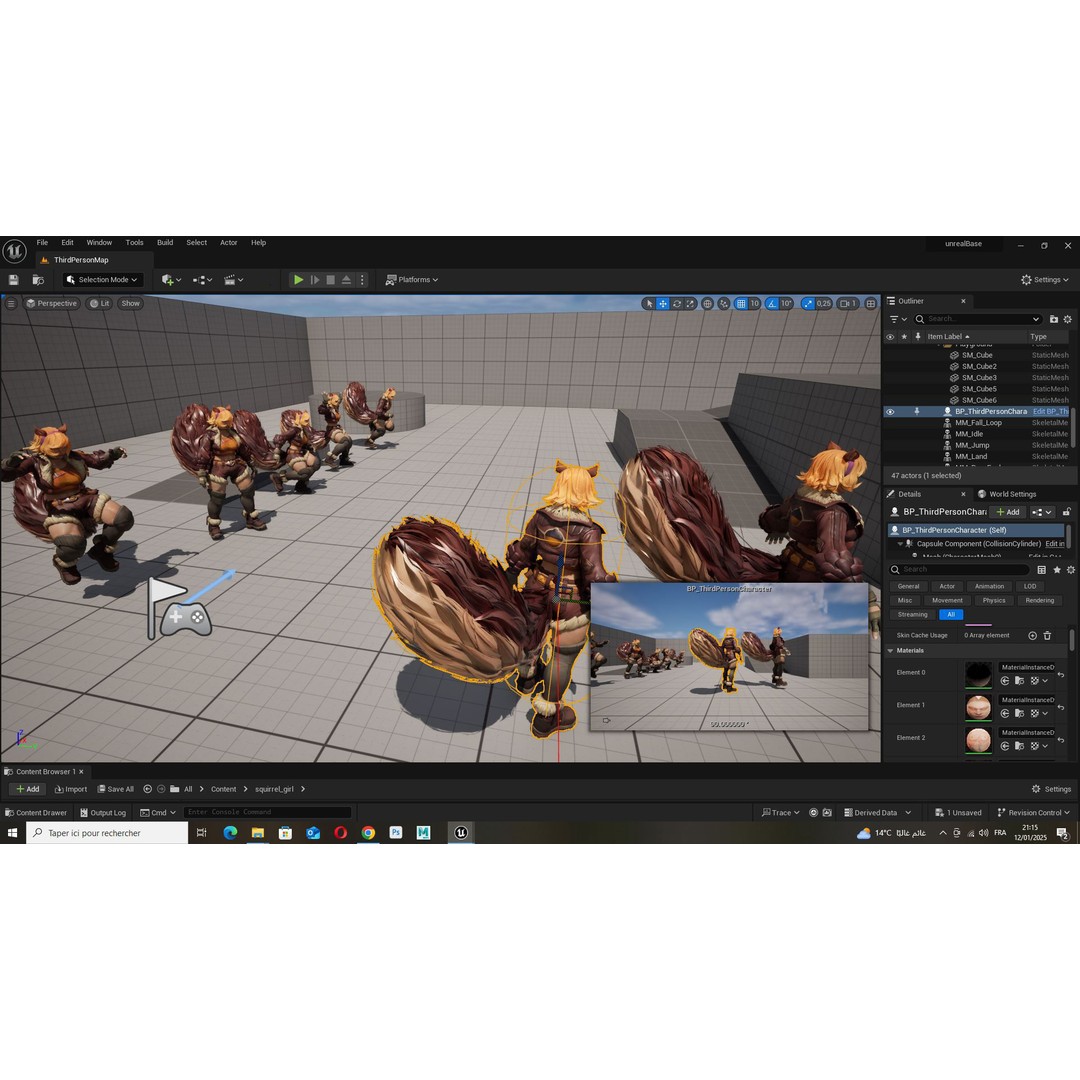Select the Physics category filter in Details

(x=994, y=601)
